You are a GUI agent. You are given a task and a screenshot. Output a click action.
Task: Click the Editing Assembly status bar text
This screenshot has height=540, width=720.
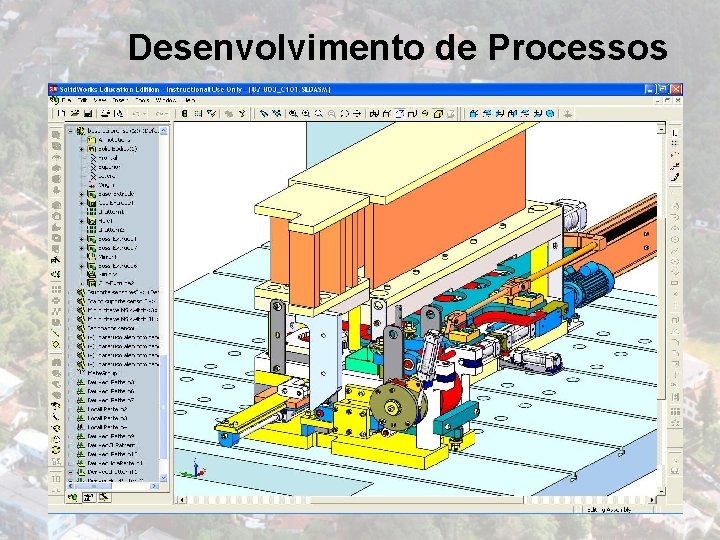point(609,510)
